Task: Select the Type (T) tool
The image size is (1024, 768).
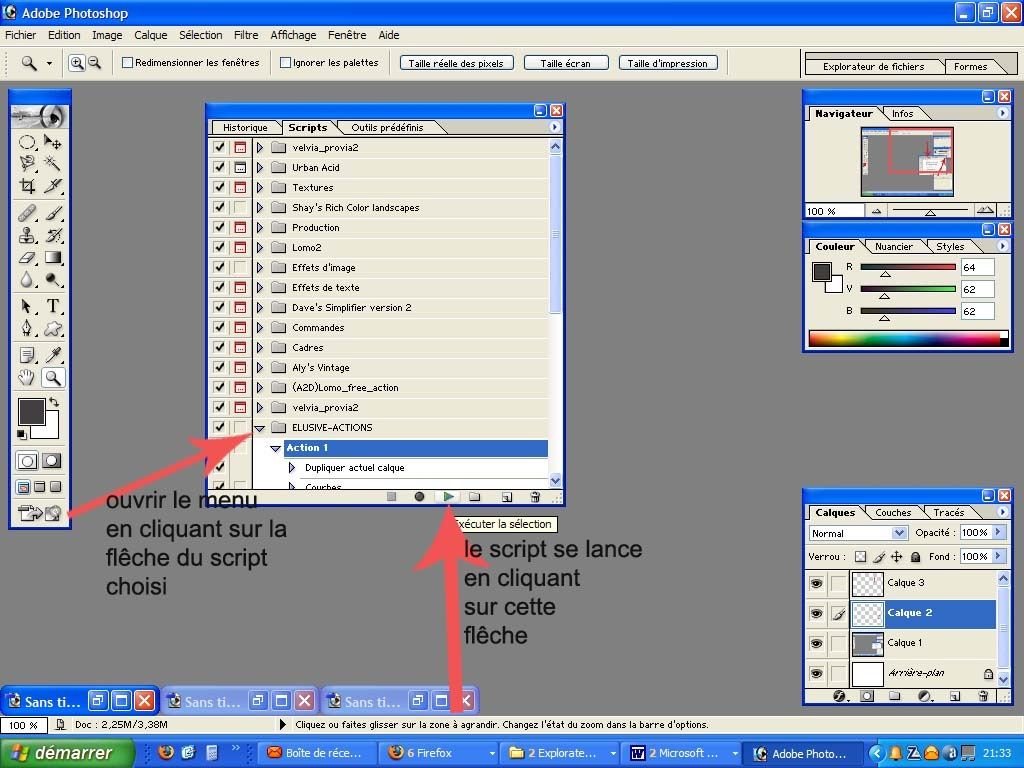Action: 53,306
